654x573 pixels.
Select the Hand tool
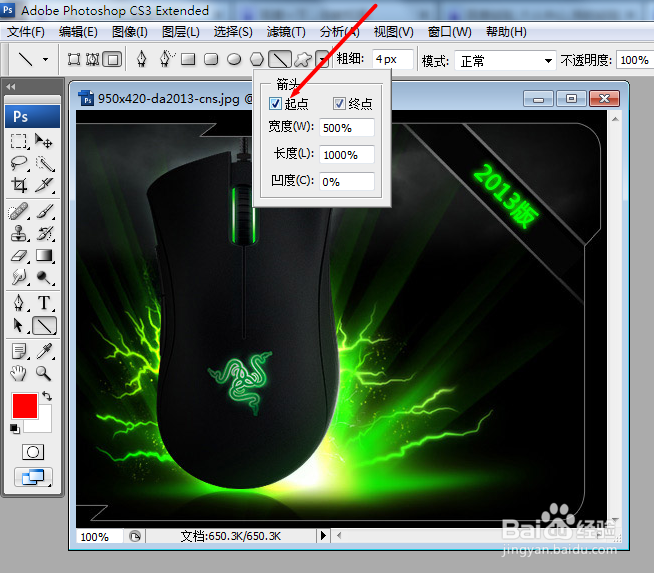tap(19, 373)
